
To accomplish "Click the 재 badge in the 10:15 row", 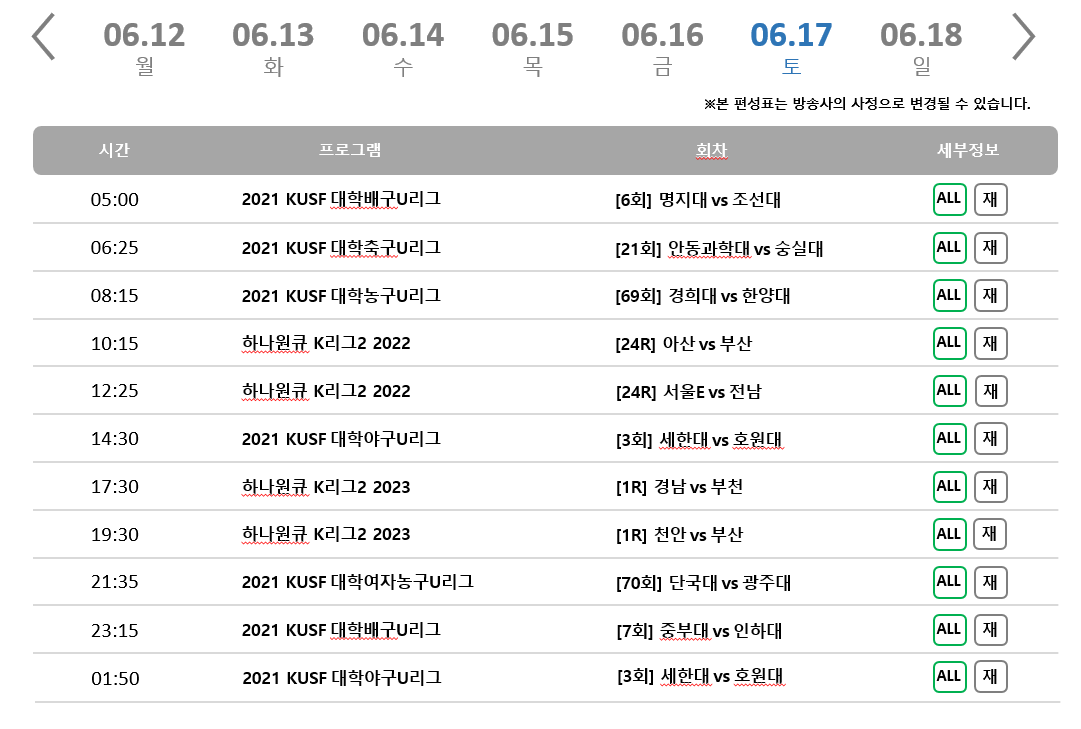I will (990, 343).
